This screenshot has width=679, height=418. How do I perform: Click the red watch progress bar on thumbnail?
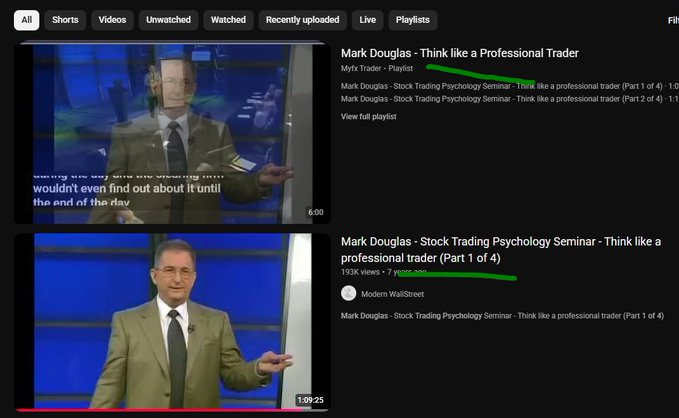(x=150, y=410)
